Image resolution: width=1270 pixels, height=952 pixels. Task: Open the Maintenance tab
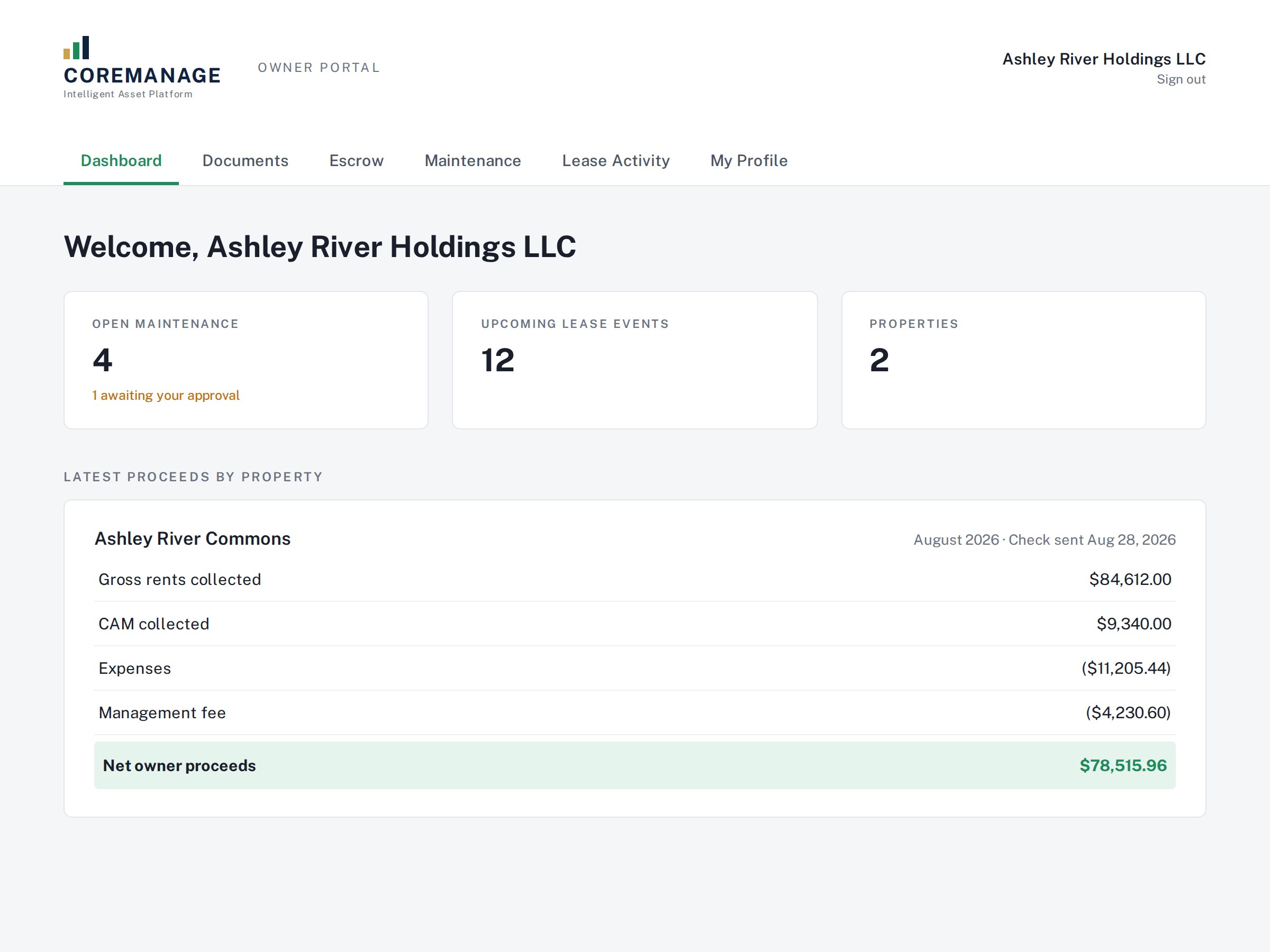click(x=473, y=161)
